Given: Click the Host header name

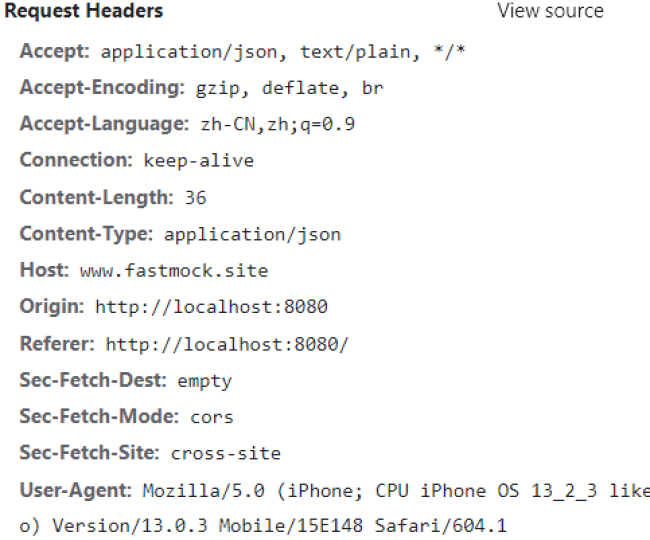Looking at the screenshot, I should tap(41, 271).
